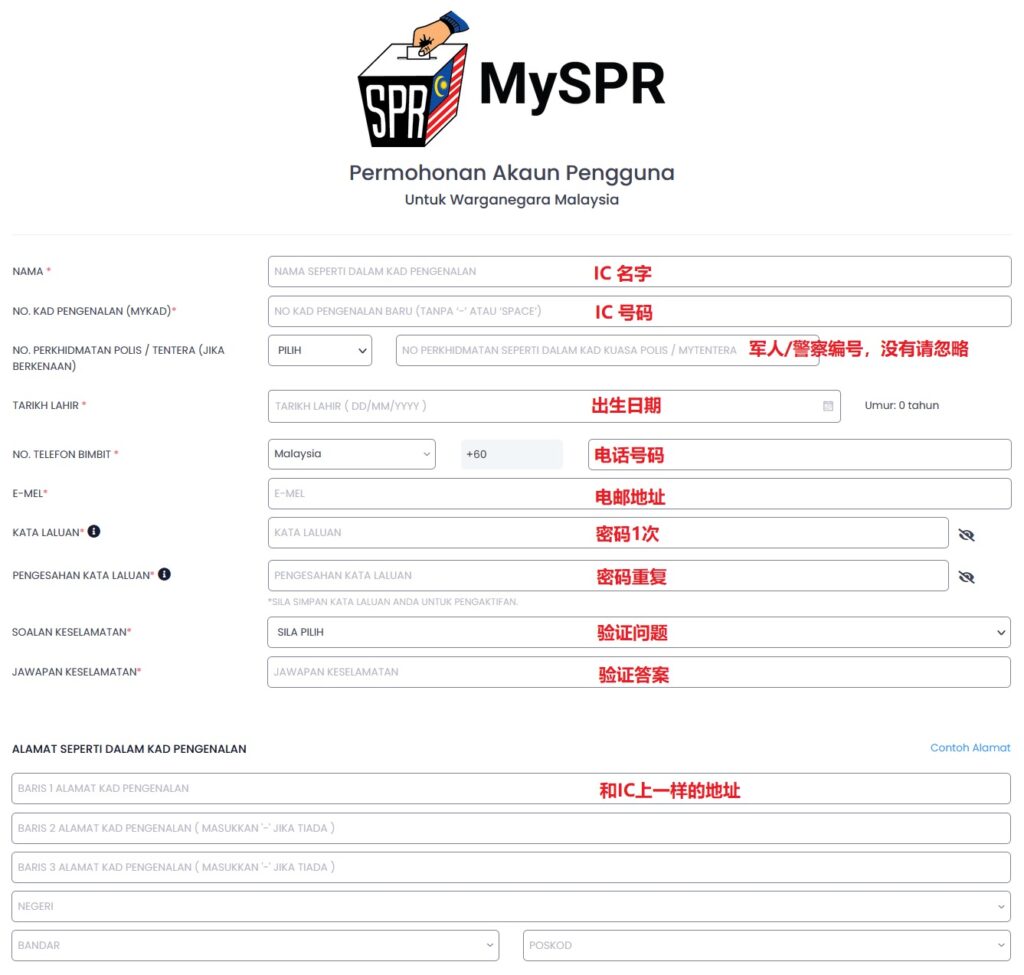The height and width of the screenshot is (975, 1024).
Task: Click the MySPR title text
Action: 572,86
